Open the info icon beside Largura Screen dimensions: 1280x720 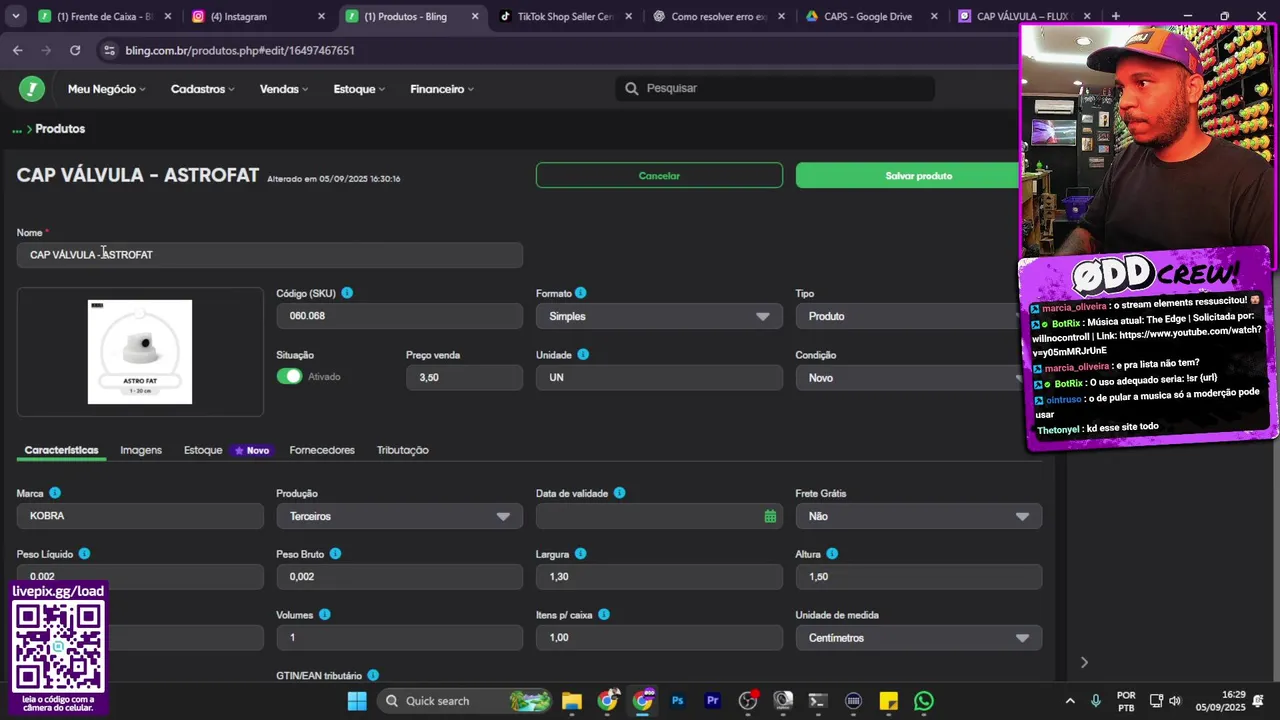(x=580, y=554)
